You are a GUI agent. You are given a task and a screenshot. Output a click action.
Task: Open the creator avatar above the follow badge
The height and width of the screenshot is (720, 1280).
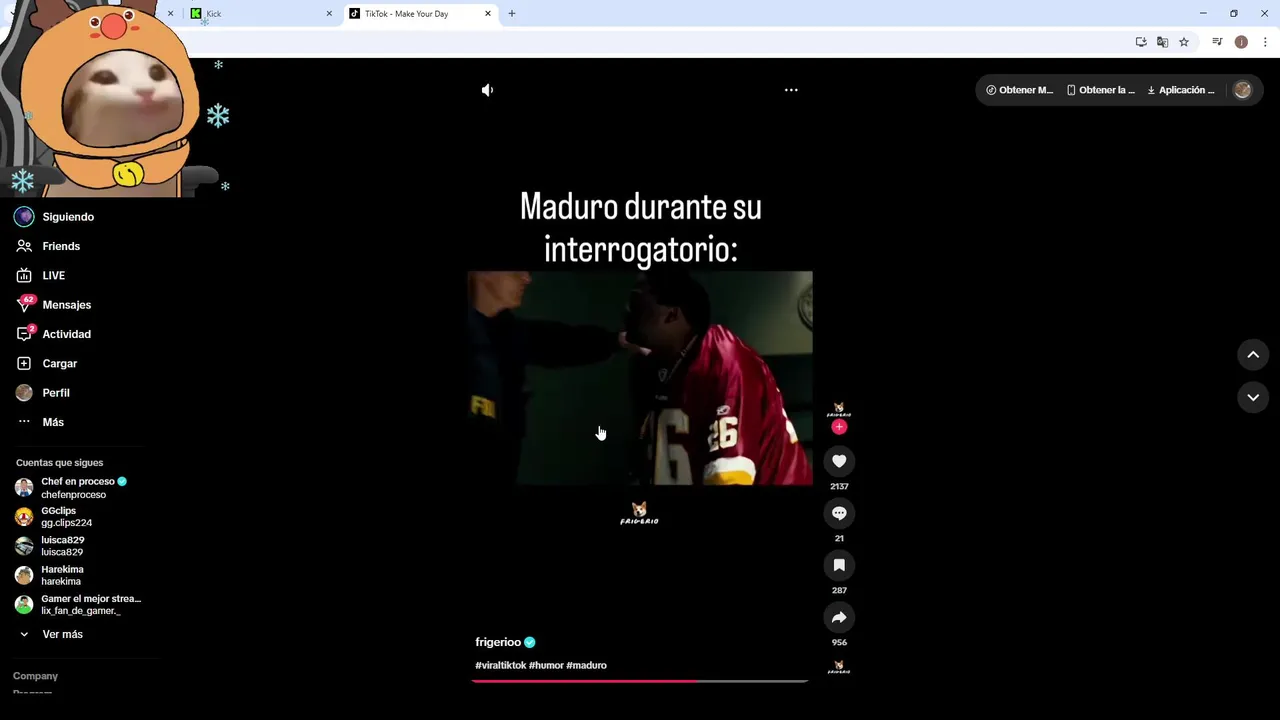coord(839,409)
